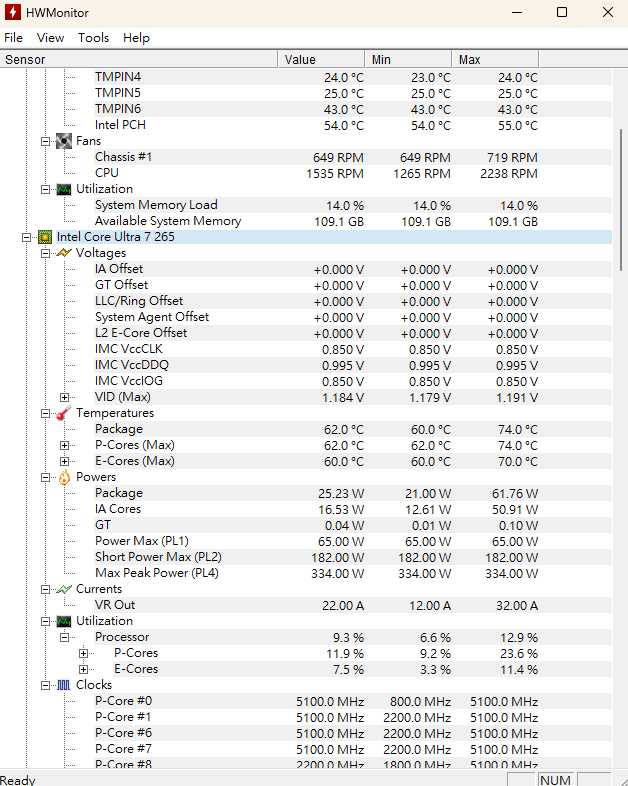Click the Currents wave icon

tap(64, 589)
